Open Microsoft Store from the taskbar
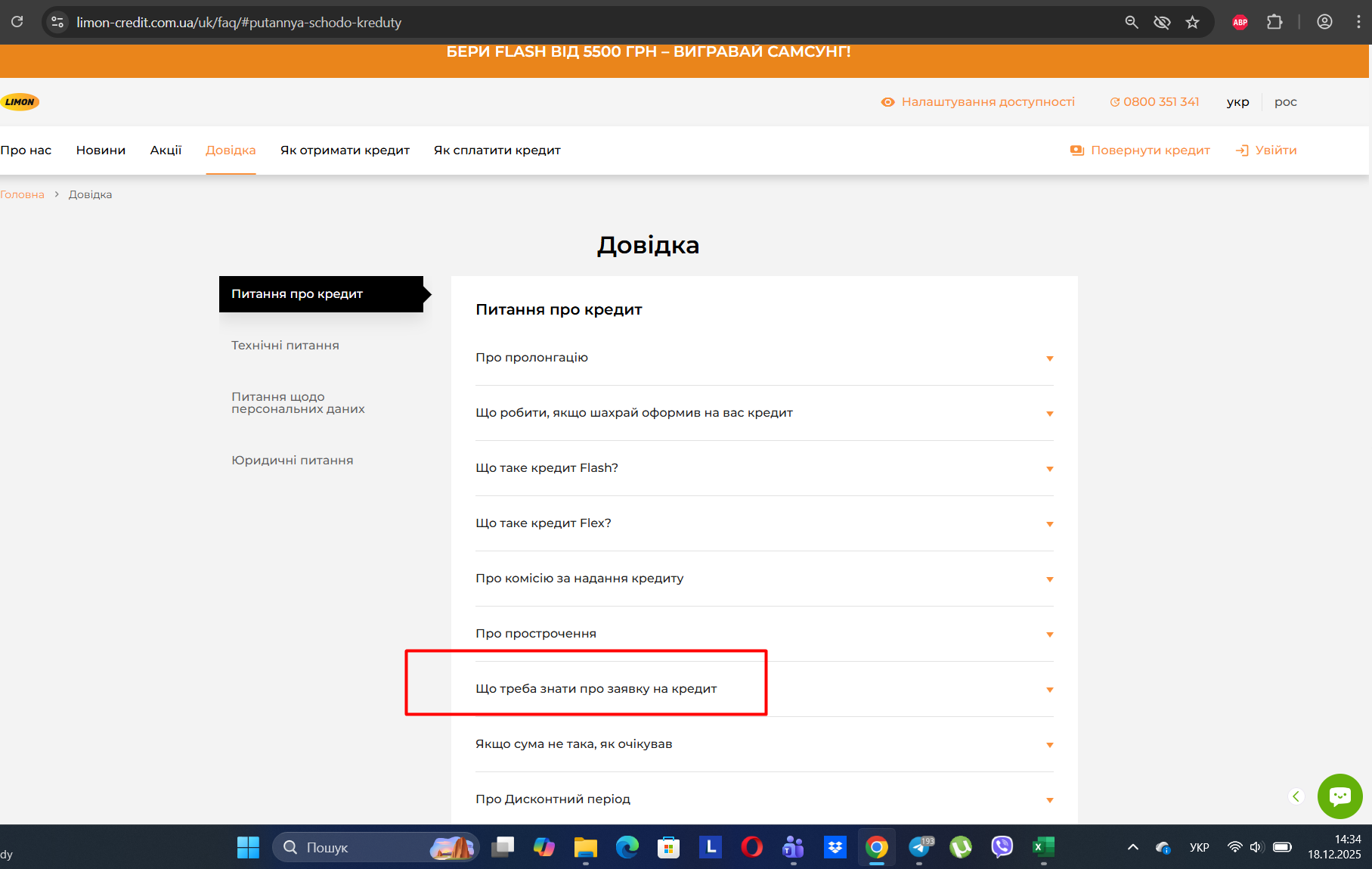This screenshot has height=869, width=1372. pos(668,847)
